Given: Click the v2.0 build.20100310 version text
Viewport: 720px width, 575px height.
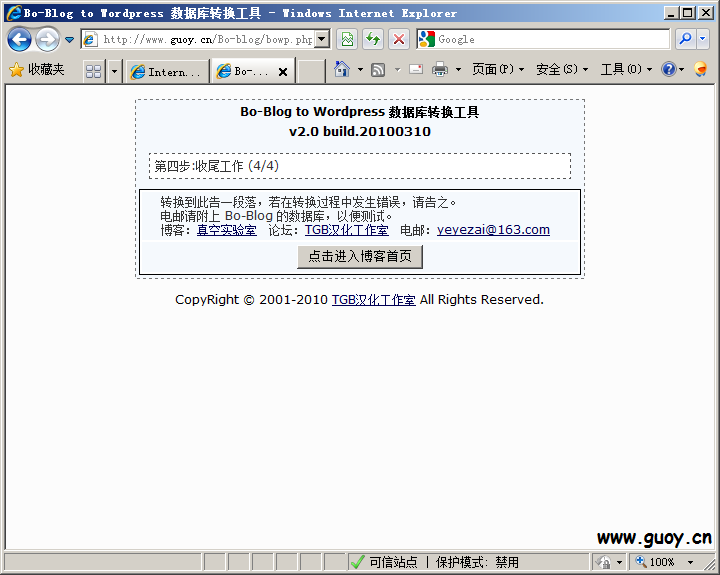Looking at the screenshot, I should 360,132.
